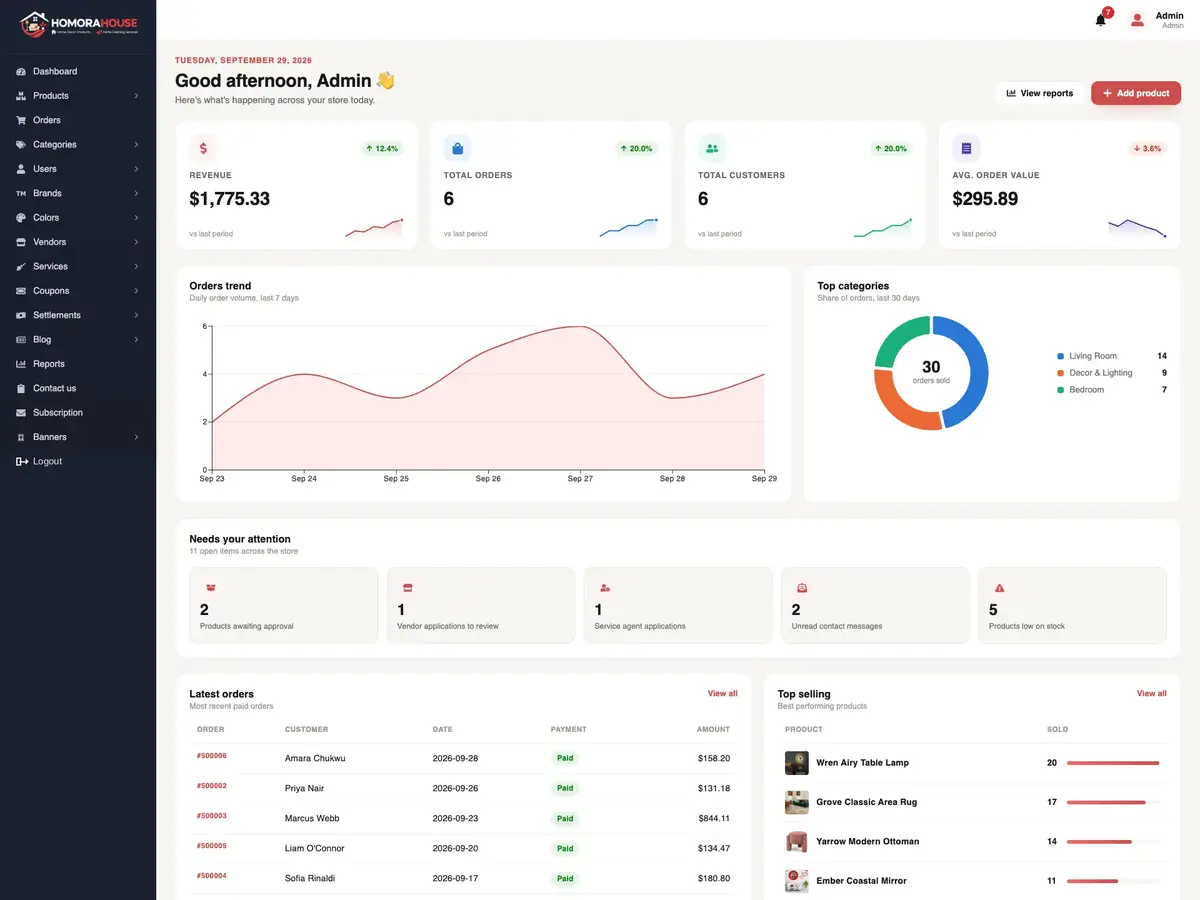The width and height of the screenshot is (1200, 900).
Task: Click the Vendors store icon
Action: click(22, 242)
